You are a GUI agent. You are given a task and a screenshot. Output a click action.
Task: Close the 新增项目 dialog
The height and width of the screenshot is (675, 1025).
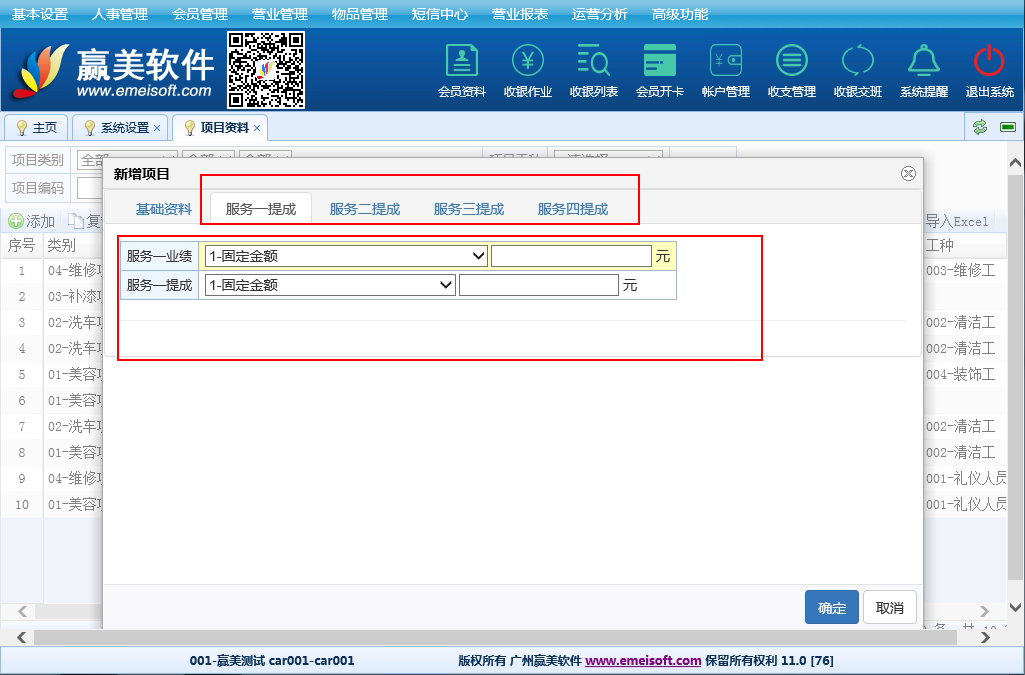point(908,173)
